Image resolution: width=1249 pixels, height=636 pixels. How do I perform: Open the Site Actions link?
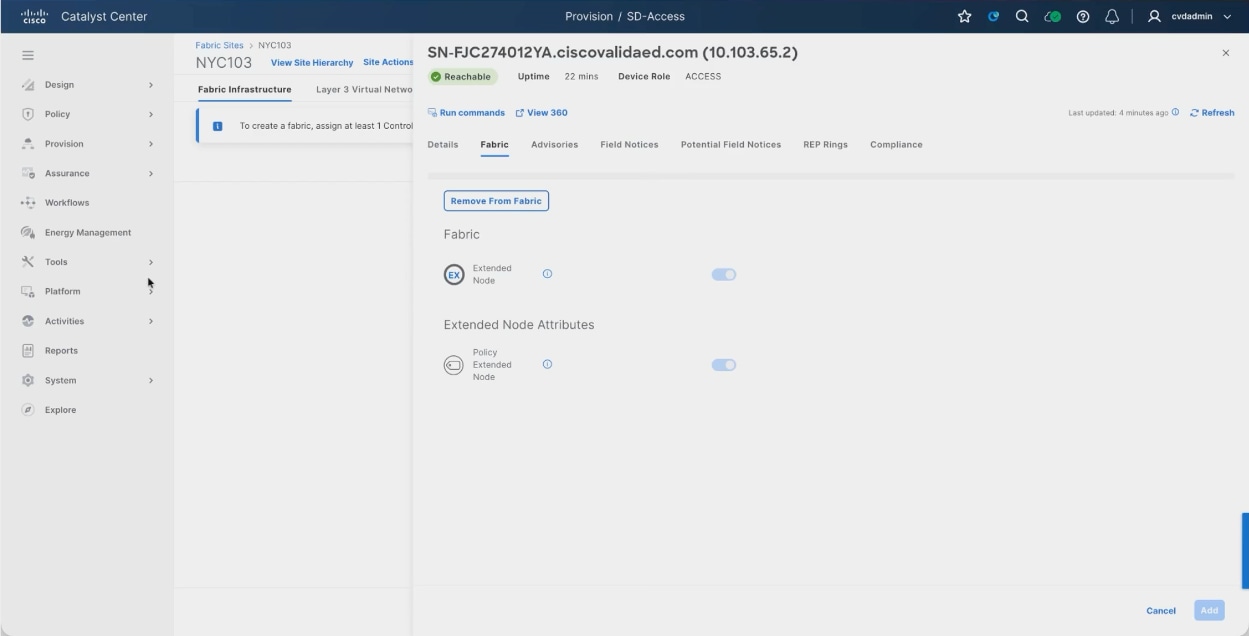pyautogui.click(x=388, y=63)
